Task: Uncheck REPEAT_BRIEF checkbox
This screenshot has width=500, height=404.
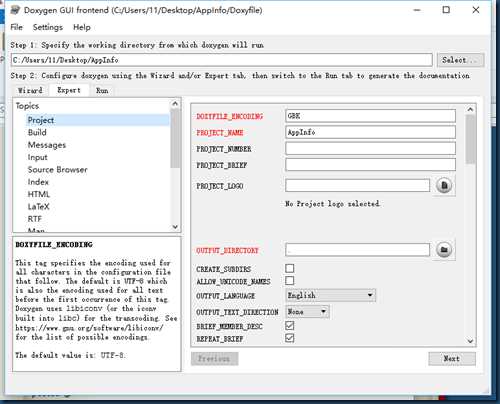Action: (290, 338)
